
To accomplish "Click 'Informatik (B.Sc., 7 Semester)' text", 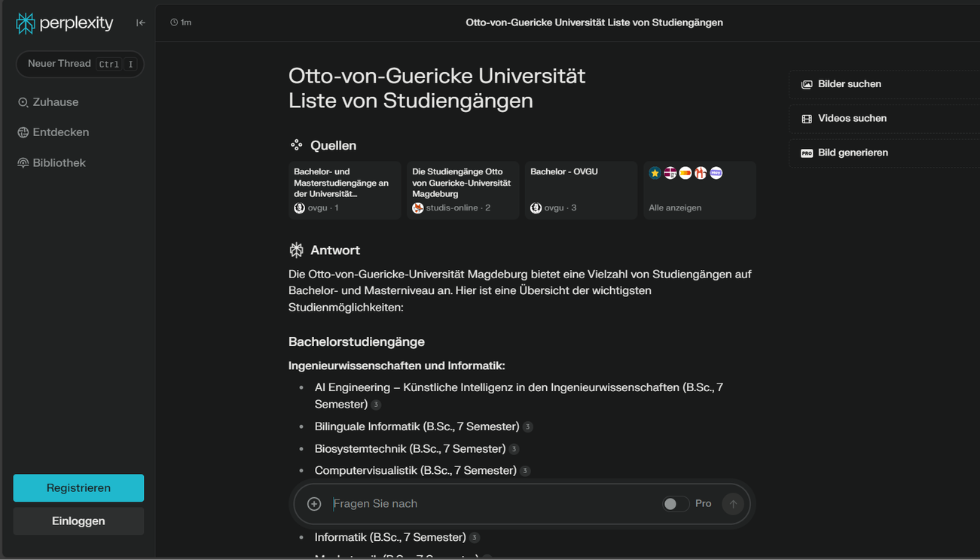I will click(x=390, y=537).
